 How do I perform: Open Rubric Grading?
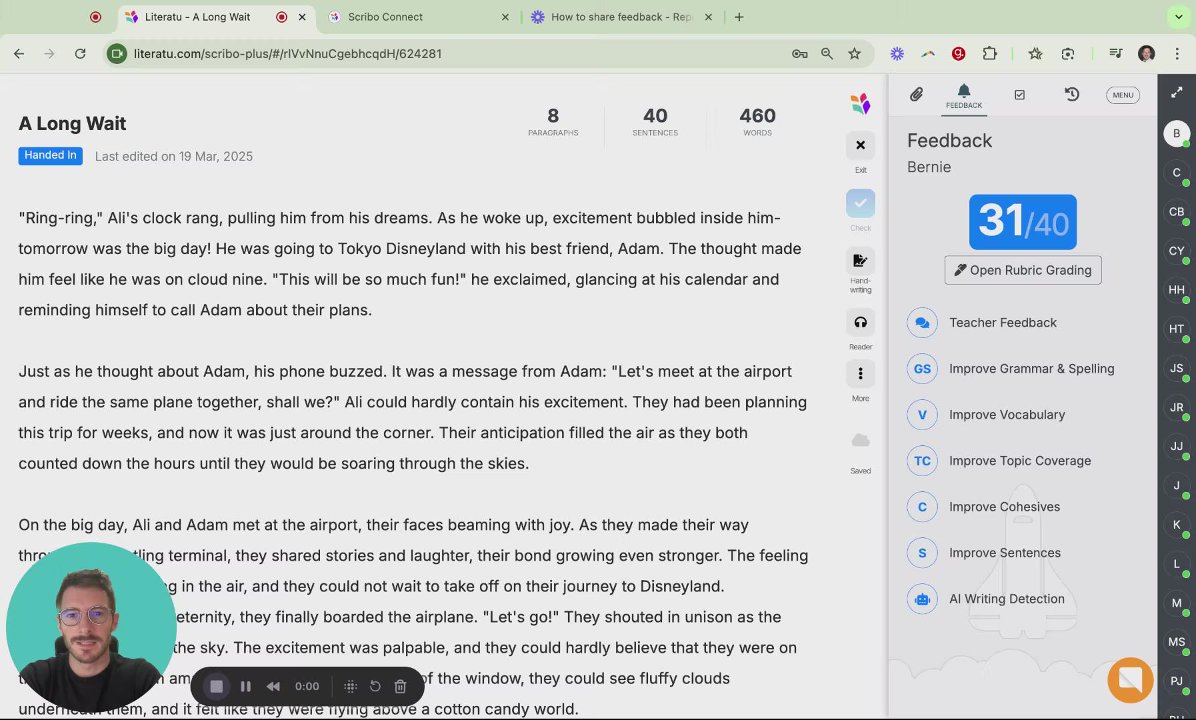[1023, 270]
